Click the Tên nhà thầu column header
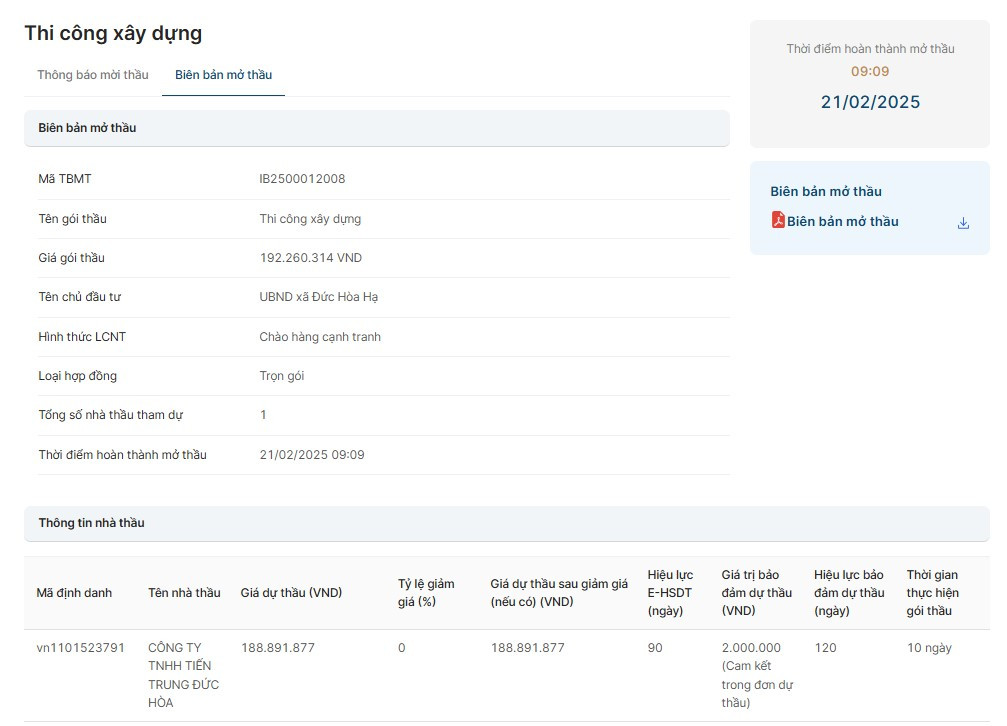 [x=184, y=593]
